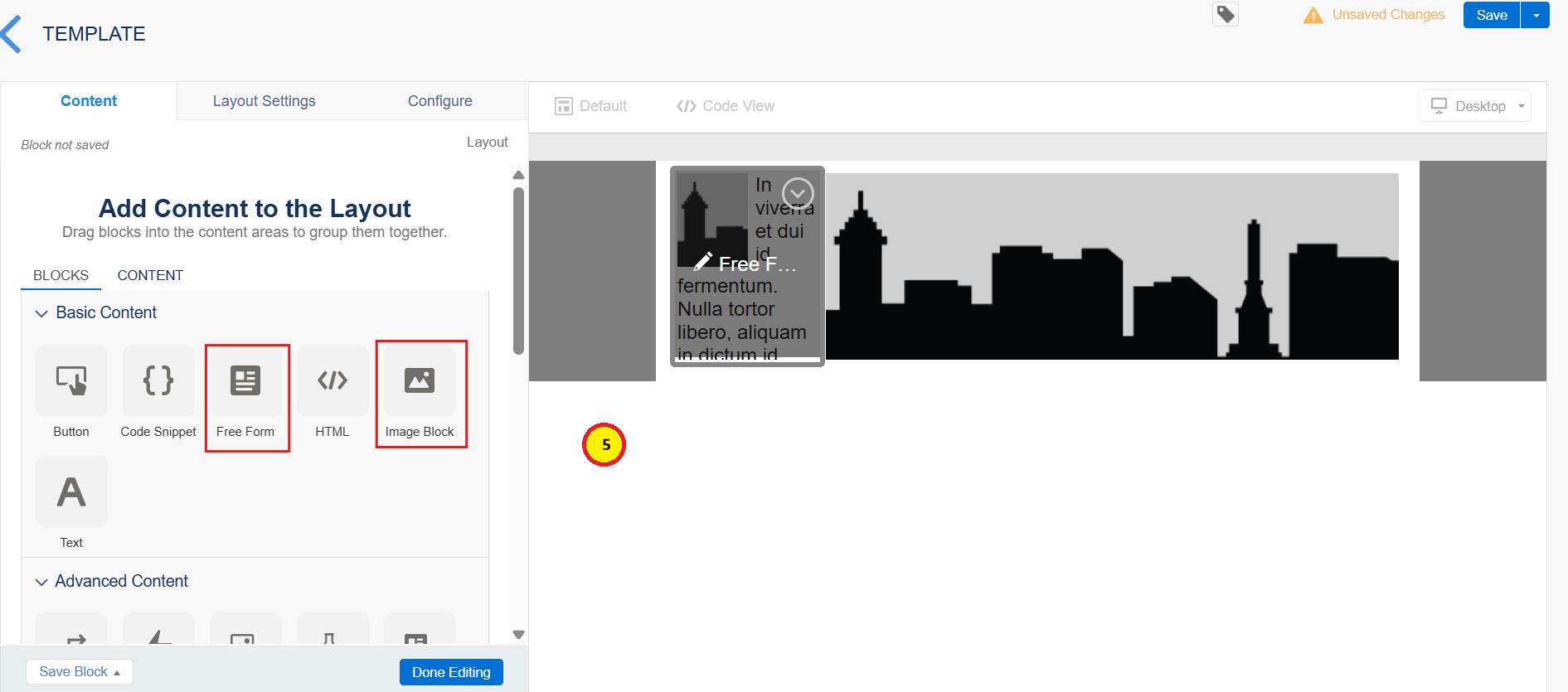Click the tag icon in header

click(1226, 15)
